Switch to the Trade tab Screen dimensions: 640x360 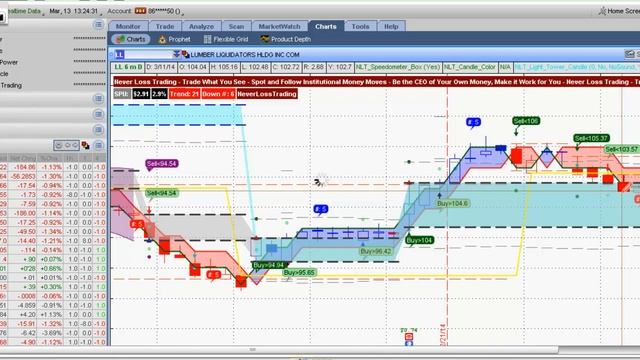coord(165,26)
